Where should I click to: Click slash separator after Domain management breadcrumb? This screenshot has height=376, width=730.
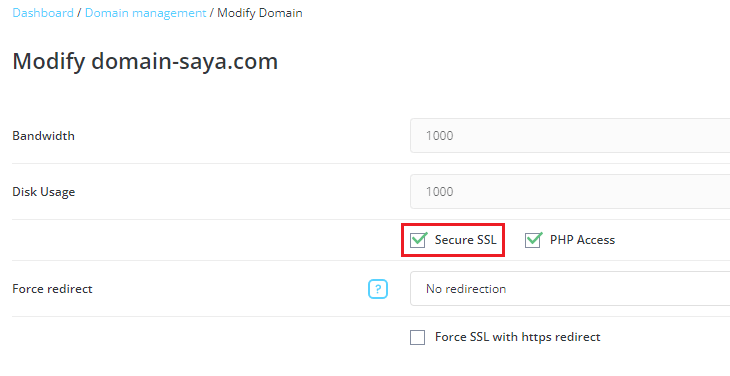[x=212, y=13]
